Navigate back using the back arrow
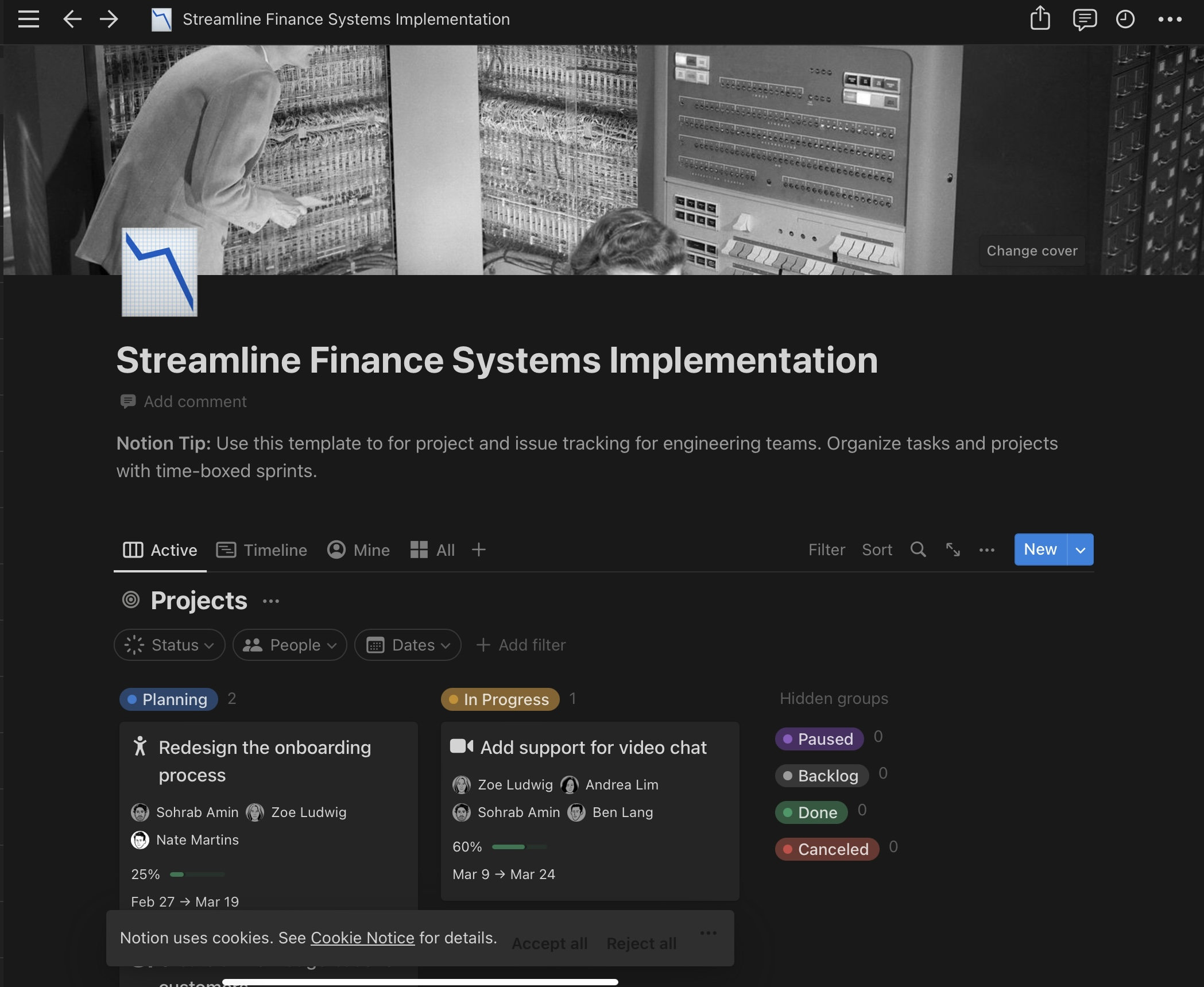 pyautogui.click(x=72, y=19)
